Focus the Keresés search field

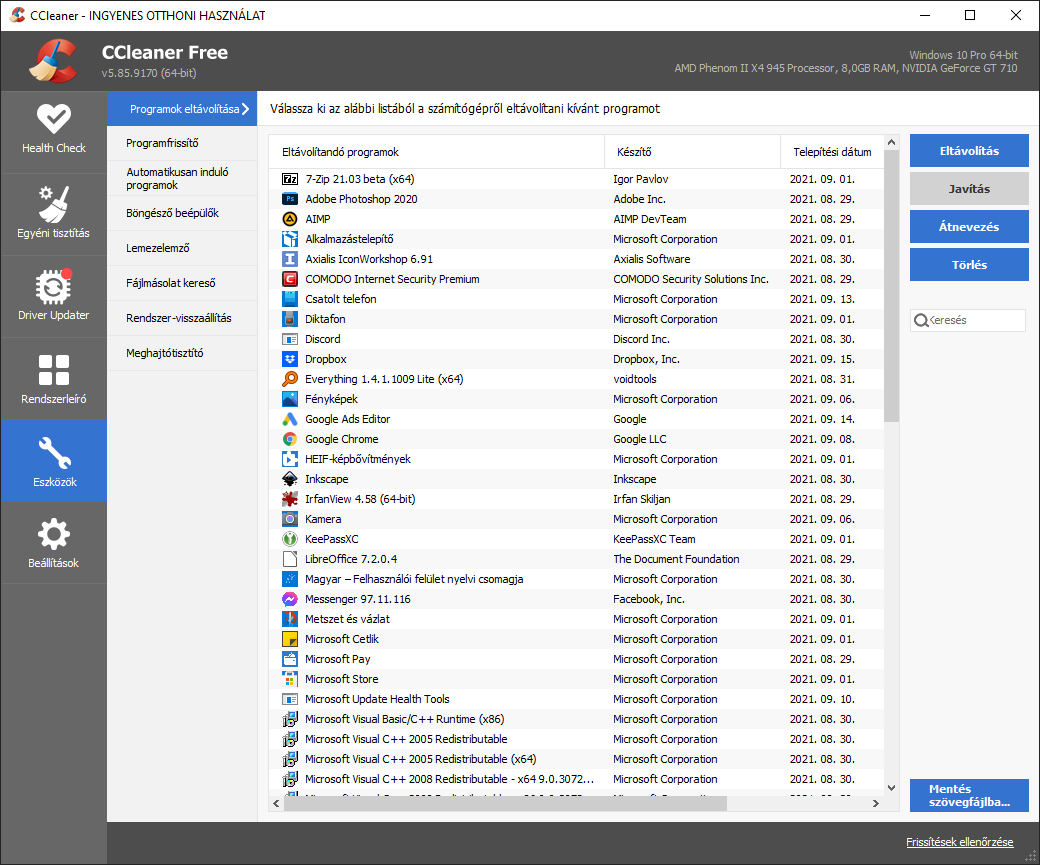tap(968, 320)
